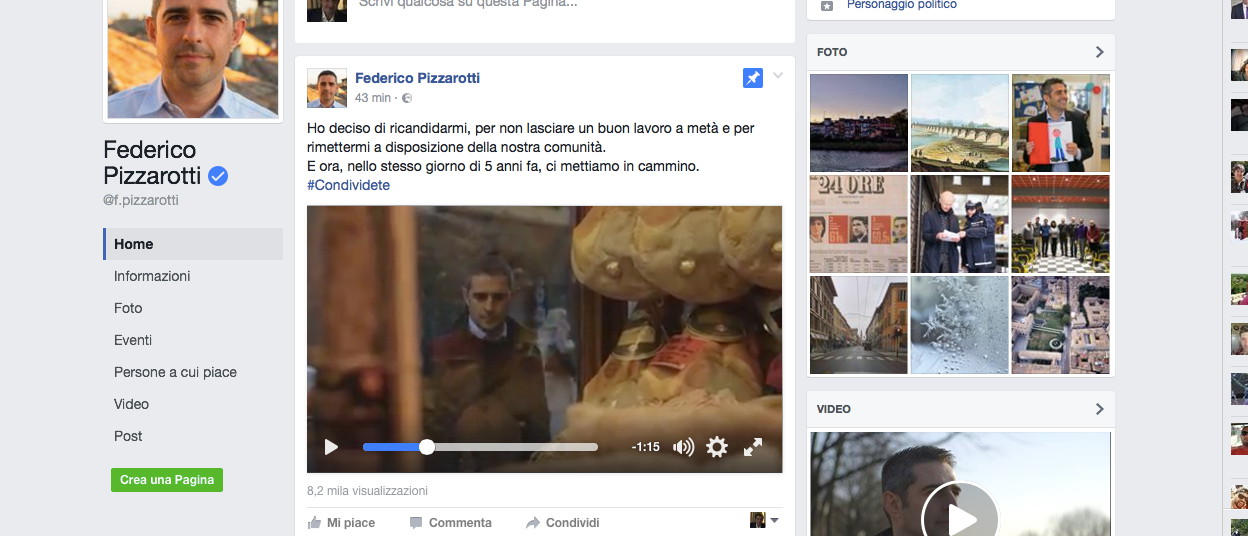1248x536 pixels.
Task: Open the frost crystals photo thumbnail
Action: (960, 325)
